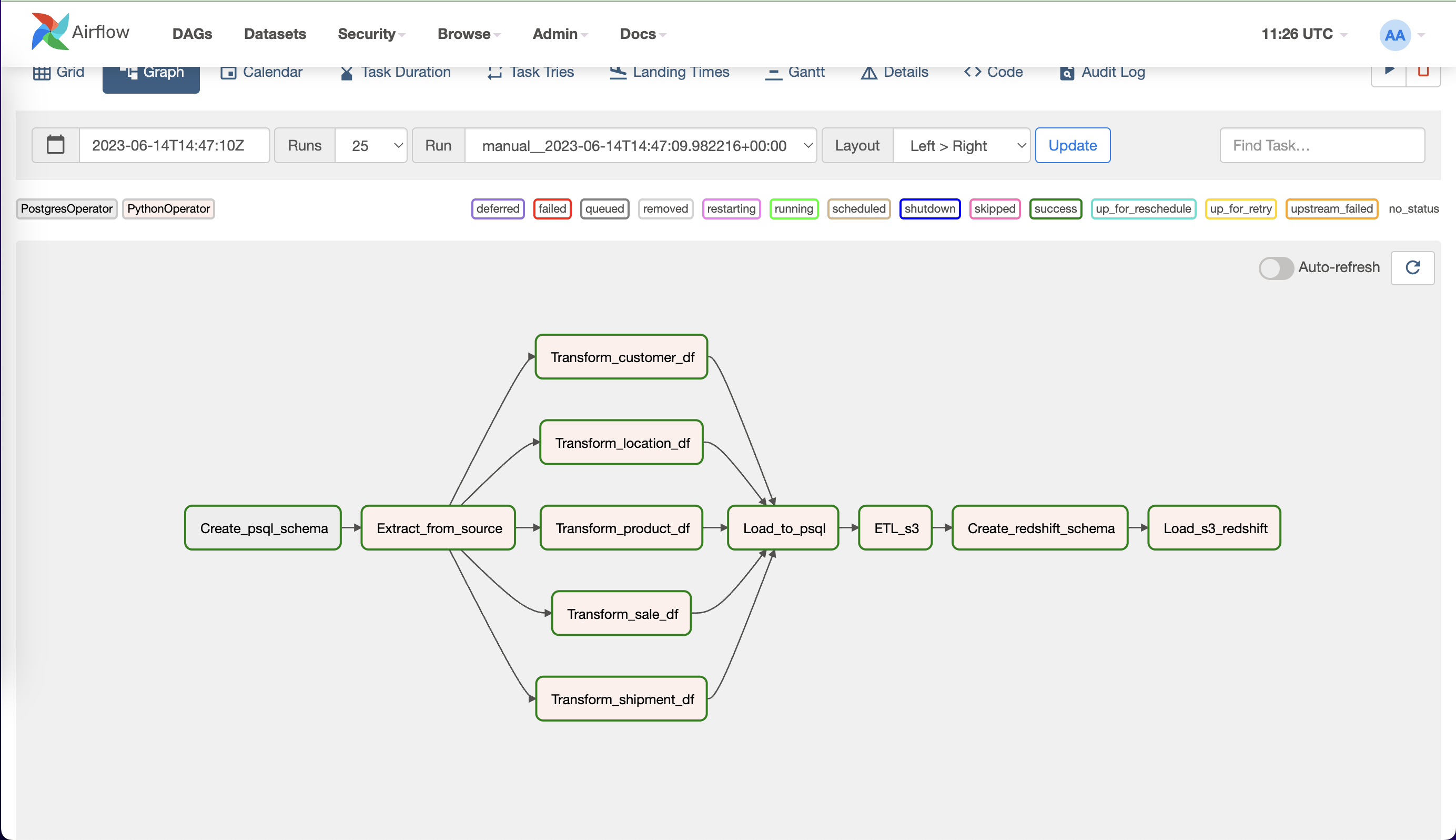Open the Landing Times view
Image resolution: width=1456 pixels, height=840 pixels.
(x=669, y=72)
